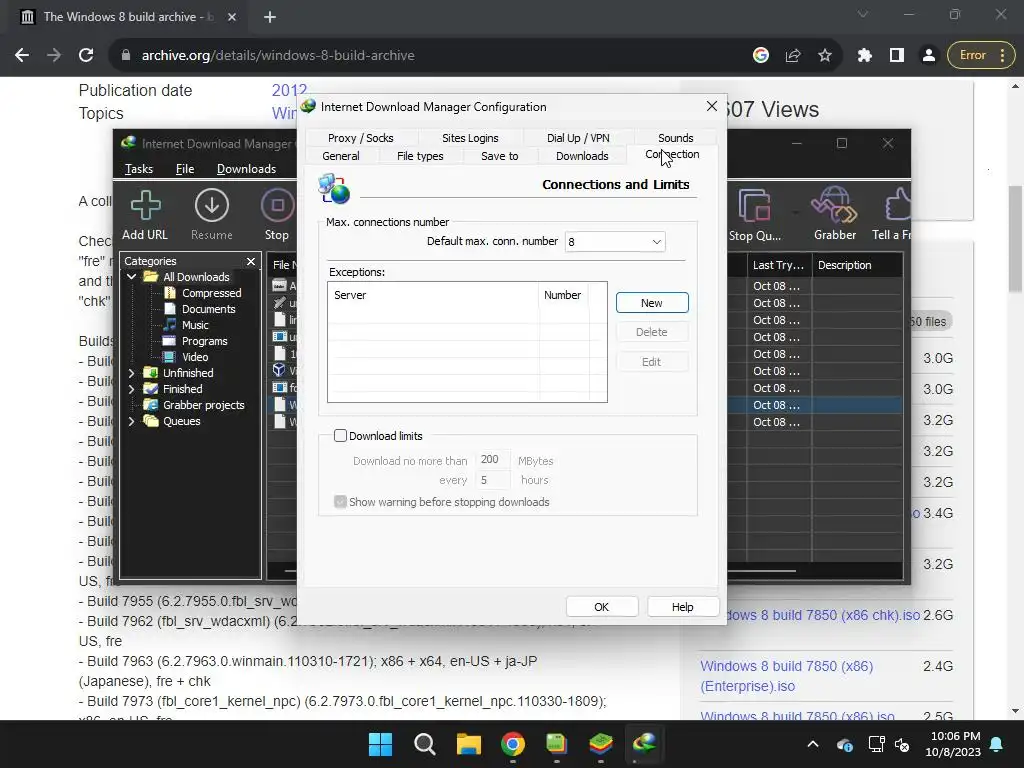Switch to the File types tab
1024x768 pixels.
point(420,156)
